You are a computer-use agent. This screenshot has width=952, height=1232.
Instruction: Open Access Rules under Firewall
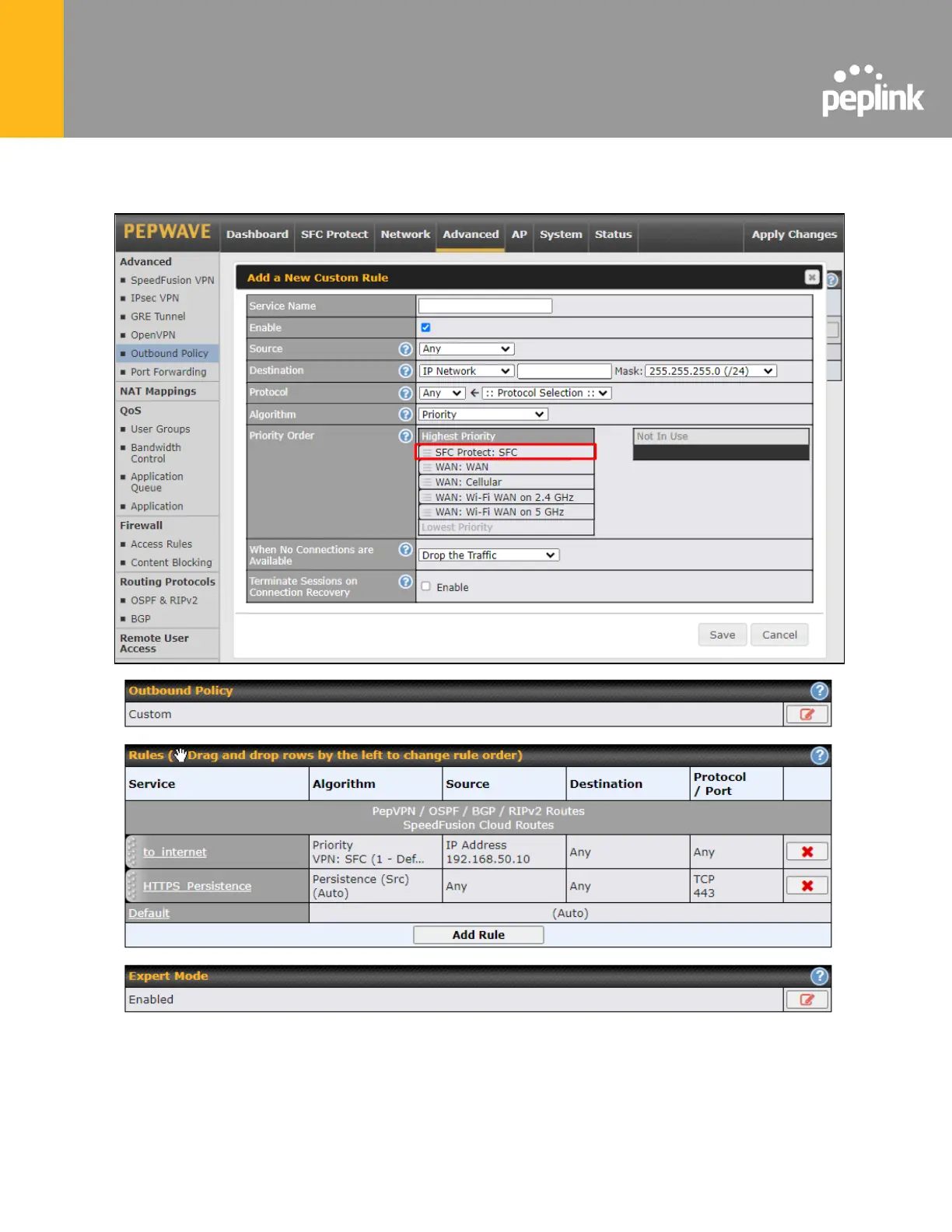(162, 544)
